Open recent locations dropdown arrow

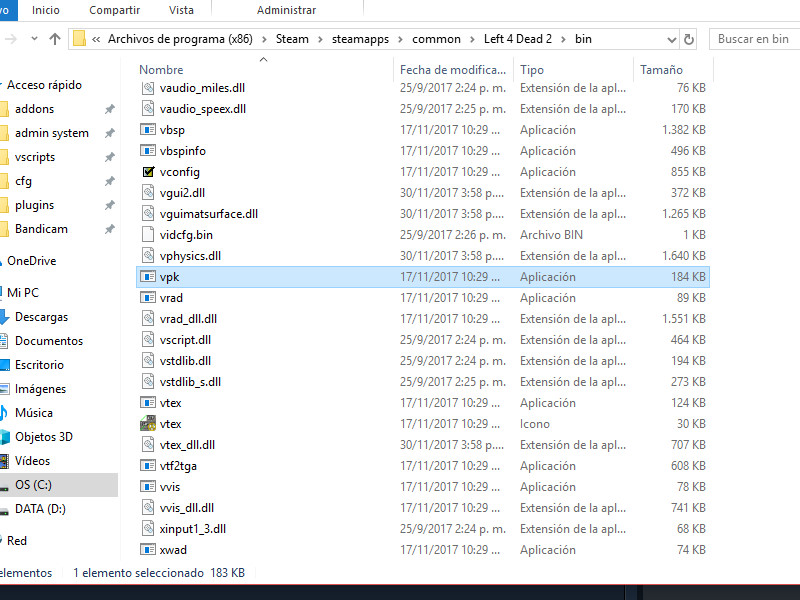[34, 39]
